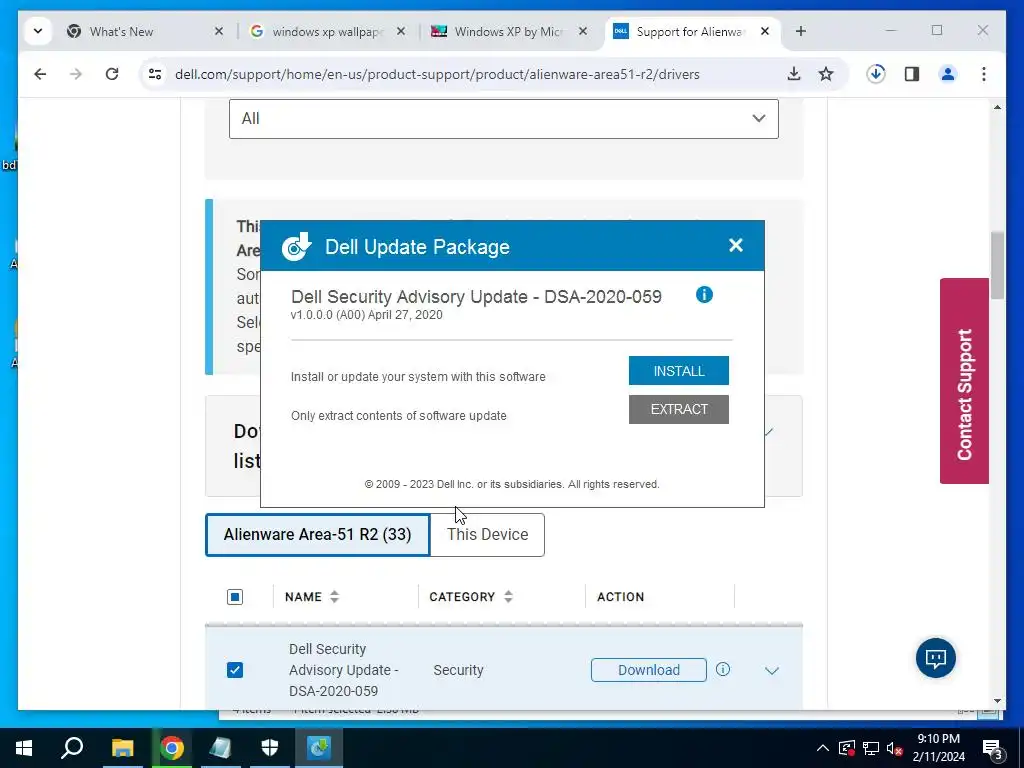Click the scrollbar up arrow
This screenshot has height=768, width=1024.
click(x=997, y=107)
